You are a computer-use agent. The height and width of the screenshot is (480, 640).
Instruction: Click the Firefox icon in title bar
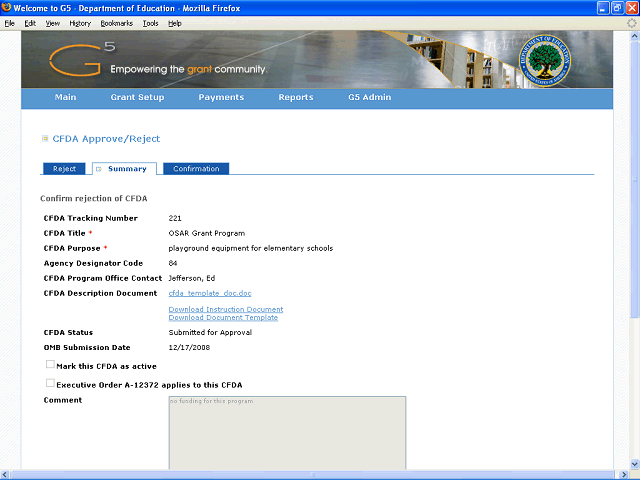coord(7,7)
